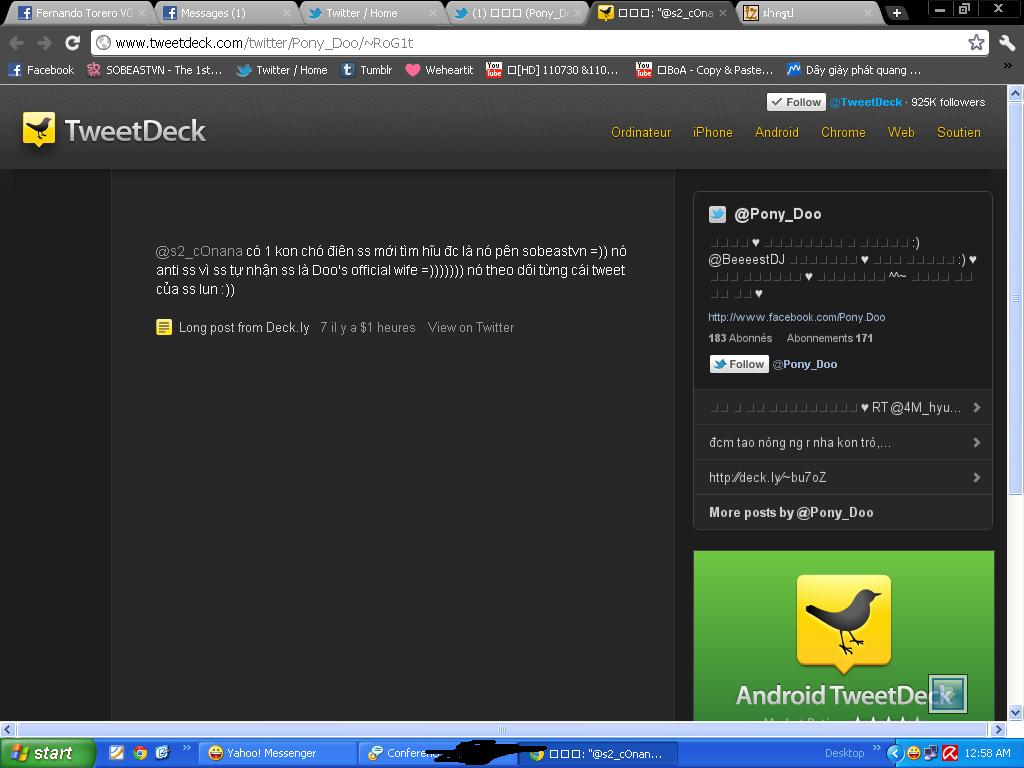Switch to the Messages (1) tab

pyautogui.click(x=225, y=12)
